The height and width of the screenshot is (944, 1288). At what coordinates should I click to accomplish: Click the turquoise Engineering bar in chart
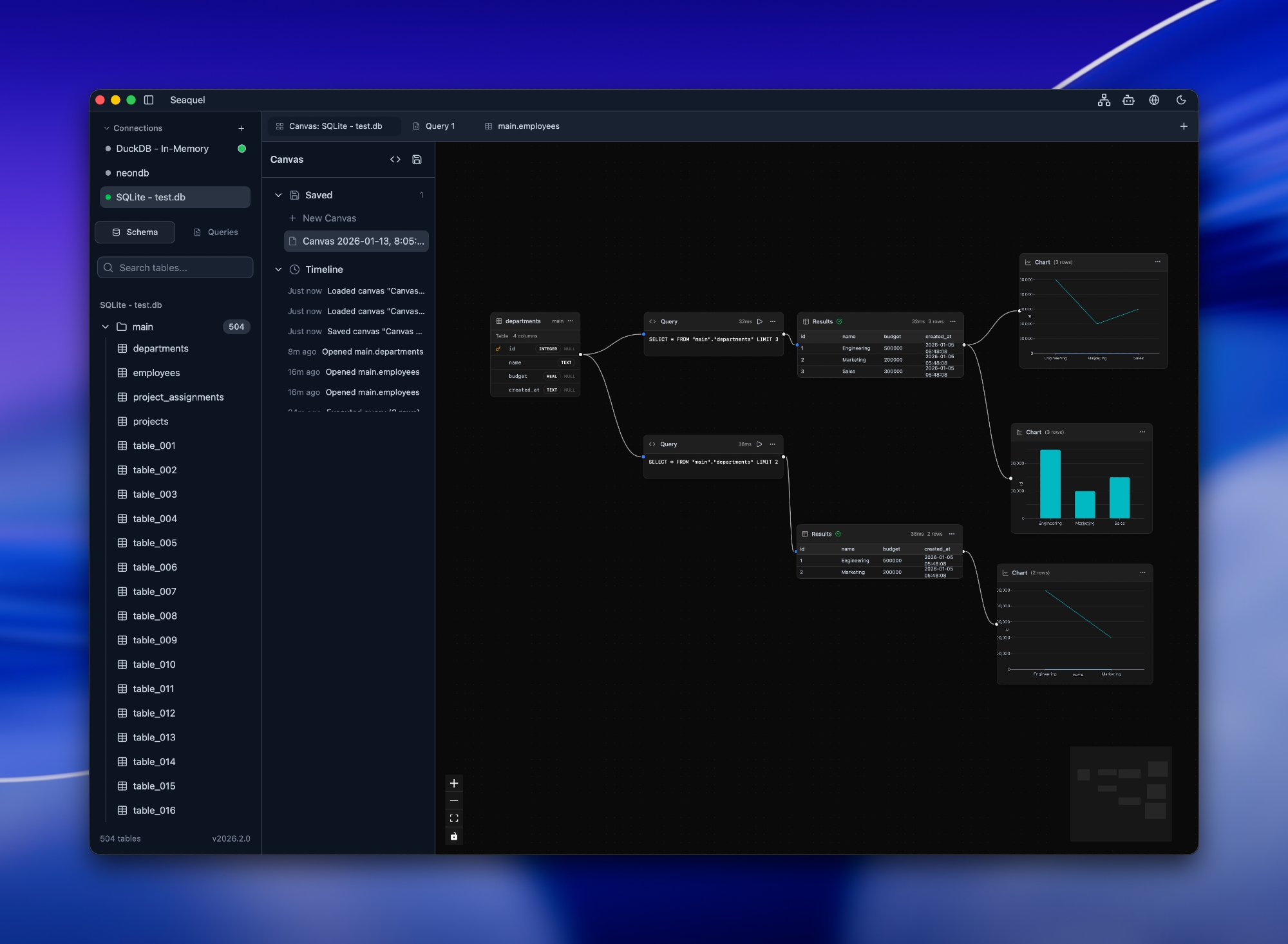coord(1050,484)
